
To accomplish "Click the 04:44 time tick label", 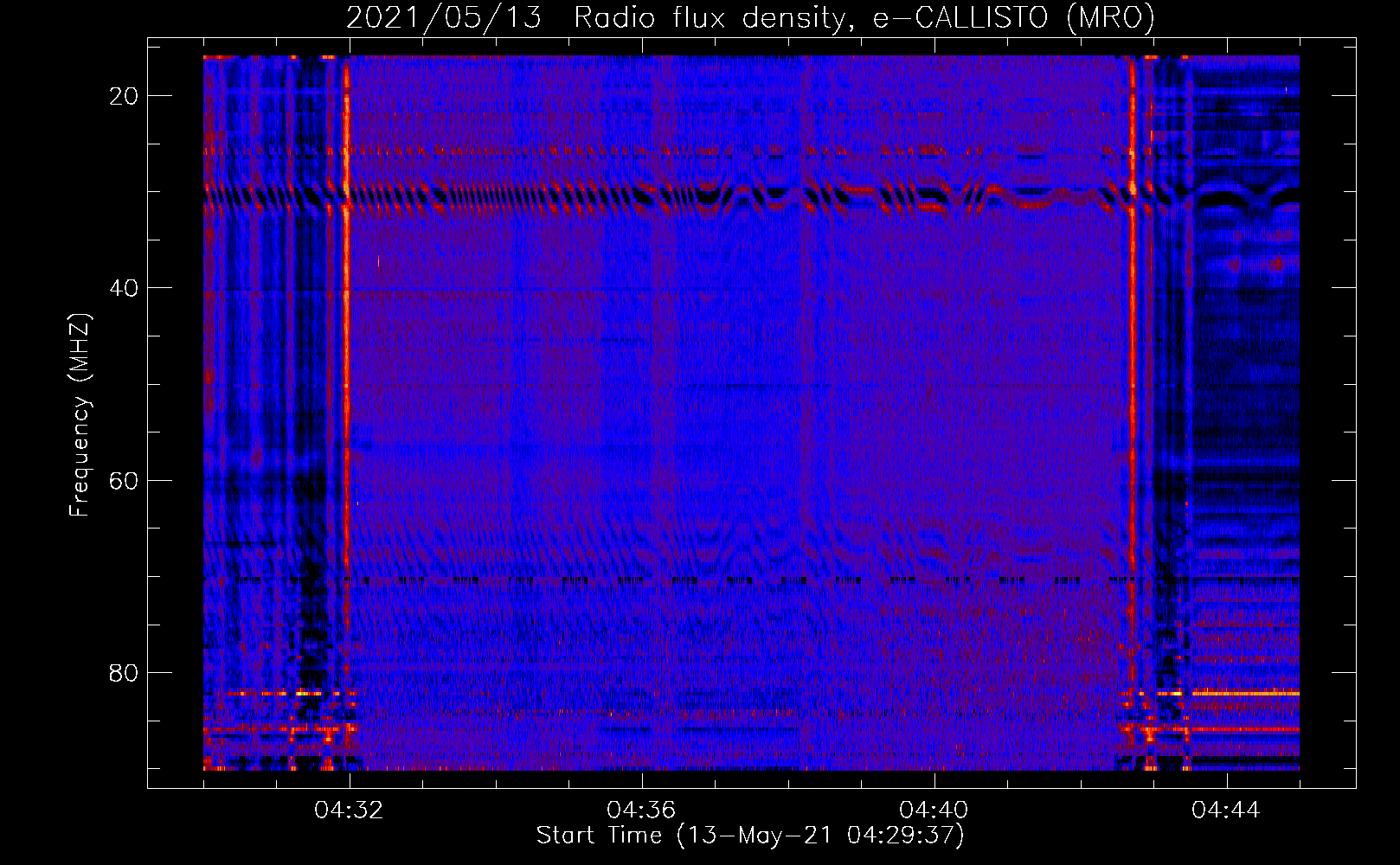I will [x=1226, y=811].
